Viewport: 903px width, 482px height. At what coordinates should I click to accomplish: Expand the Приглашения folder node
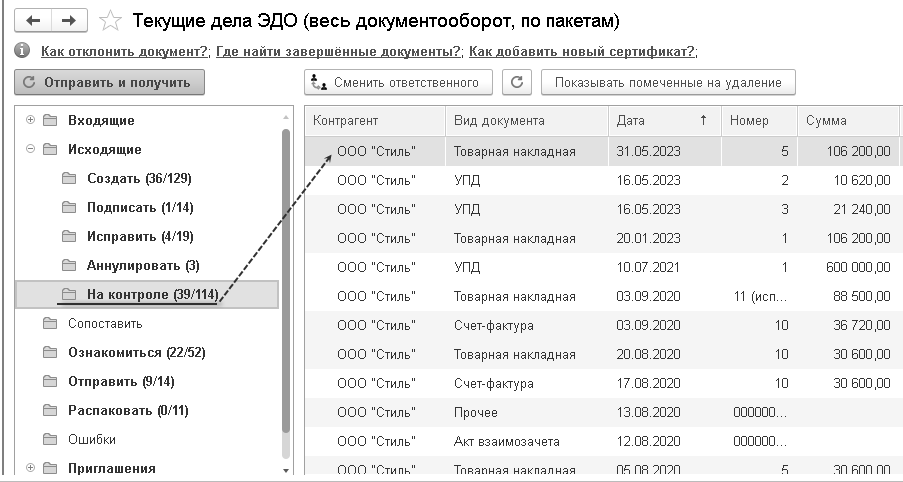(x=31, y=468)
